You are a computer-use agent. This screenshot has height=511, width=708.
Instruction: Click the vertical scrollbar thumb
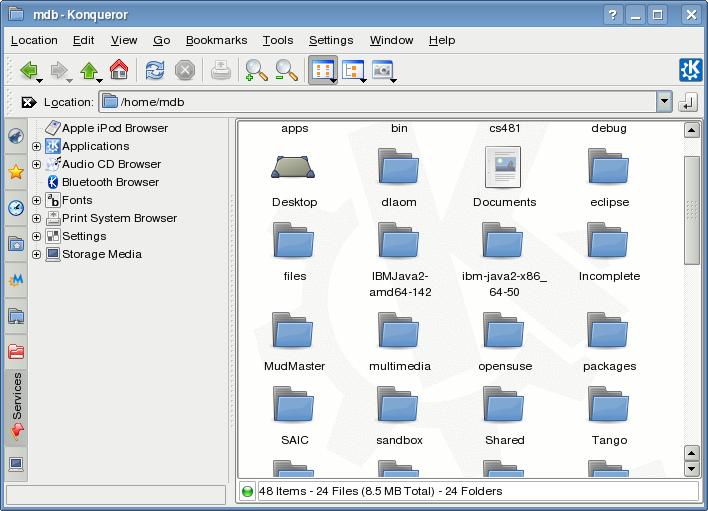[x=691, y=210]
